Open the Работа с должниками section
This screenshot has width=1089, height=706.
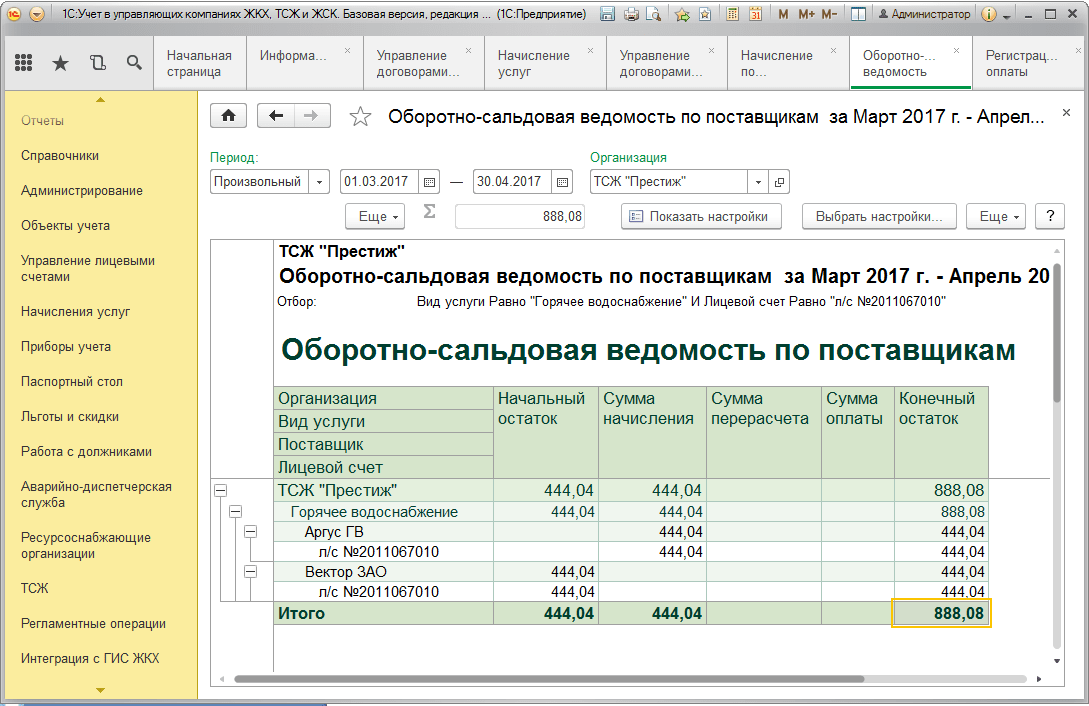click(86, 451)
